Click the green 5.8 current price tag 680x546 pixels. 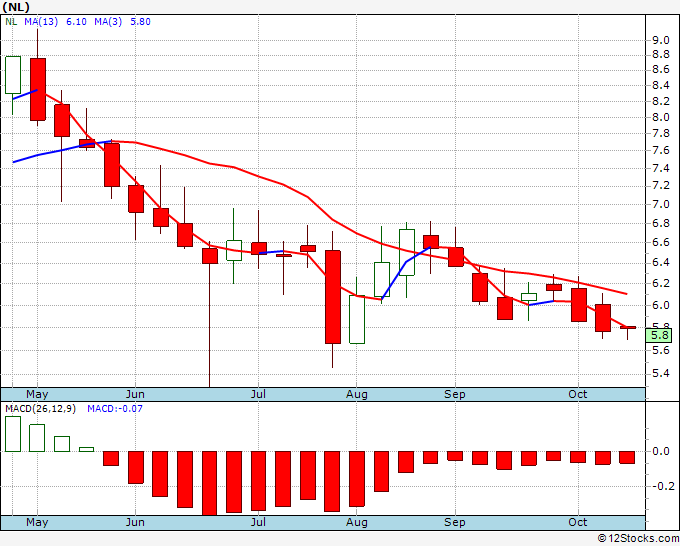pyautogui.click(x=659, y=335)
